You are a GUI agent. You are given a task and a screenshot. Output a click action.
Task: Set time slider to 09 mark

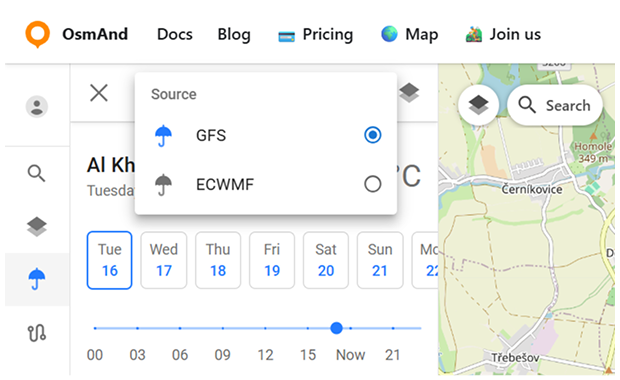(x=223, y=328)
